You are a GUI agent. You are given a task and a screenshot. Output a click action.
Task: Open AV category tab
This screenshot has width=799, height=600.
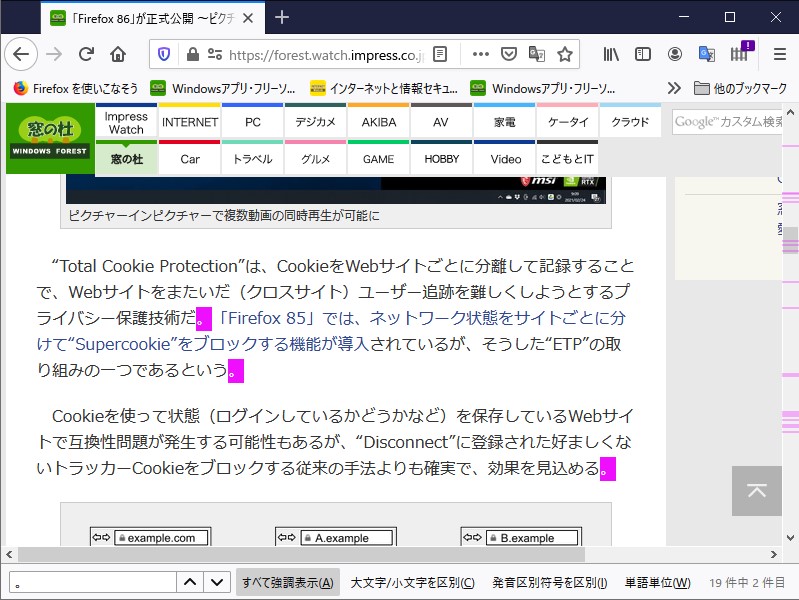point(441,122)
